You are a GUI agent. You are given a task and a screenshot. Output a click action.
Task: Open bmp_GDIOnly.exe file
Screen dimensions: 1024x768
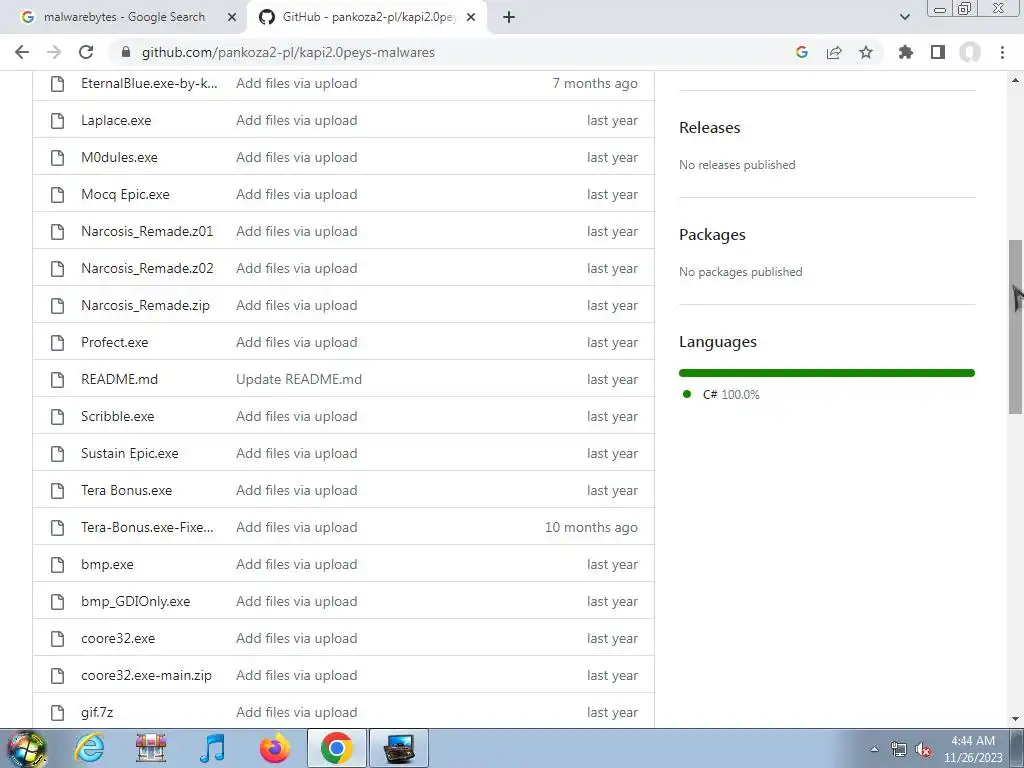136,601
